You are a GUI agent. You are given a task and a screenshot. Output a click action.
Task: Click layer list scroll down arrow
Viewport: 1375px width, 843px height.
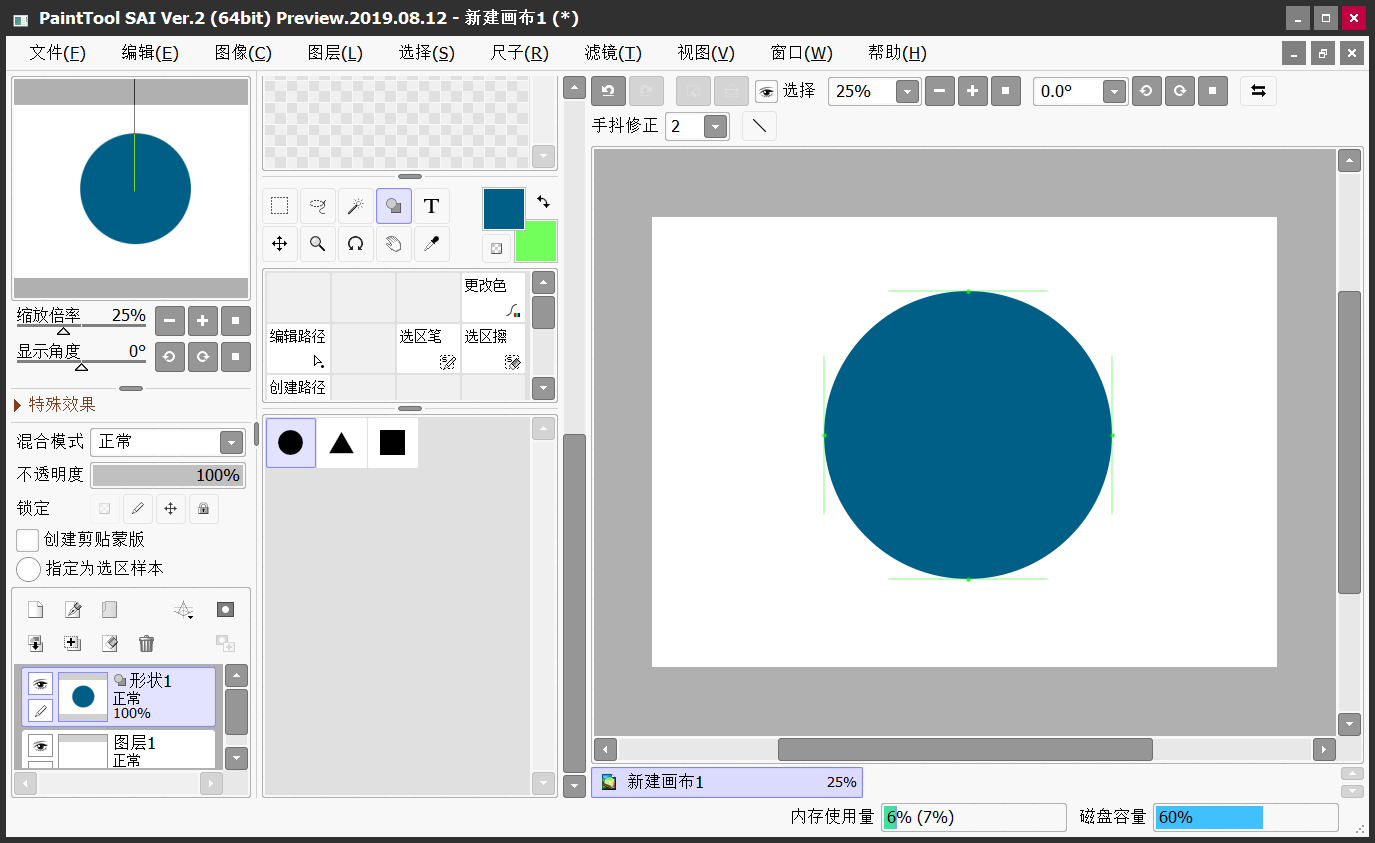(237, 758)
